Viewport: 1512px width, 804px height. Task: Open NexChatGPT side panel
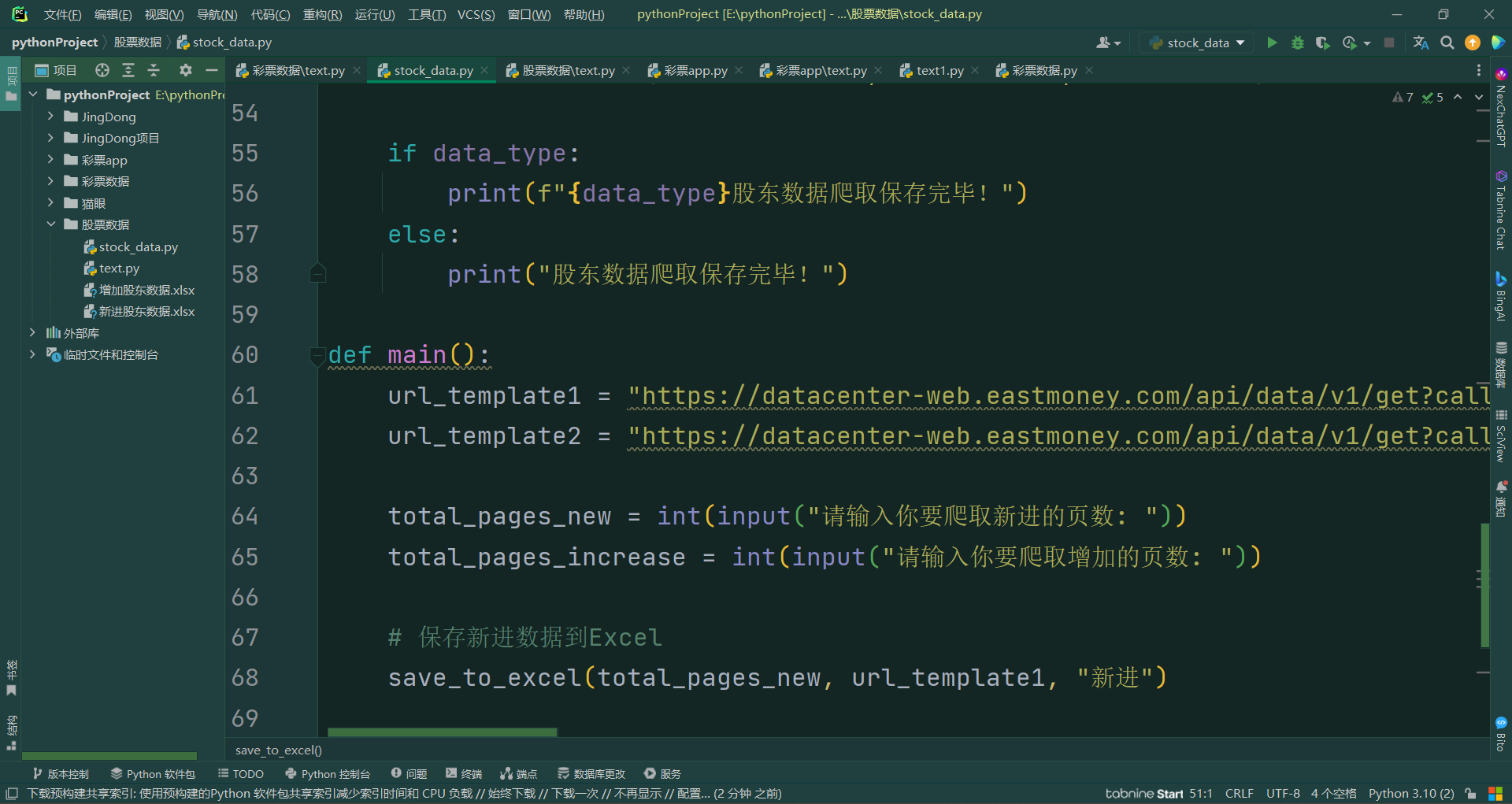[1501, 108]
